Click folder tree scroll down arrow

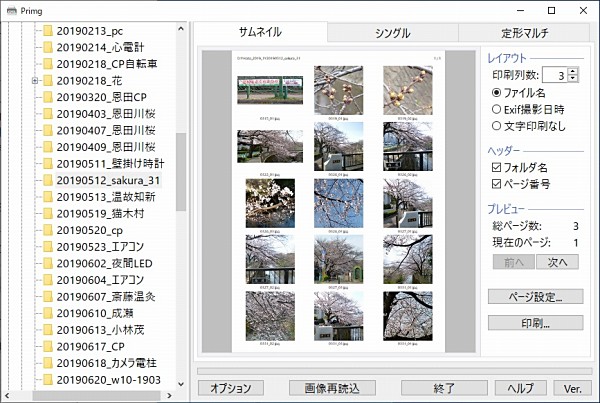coord(181,384)
